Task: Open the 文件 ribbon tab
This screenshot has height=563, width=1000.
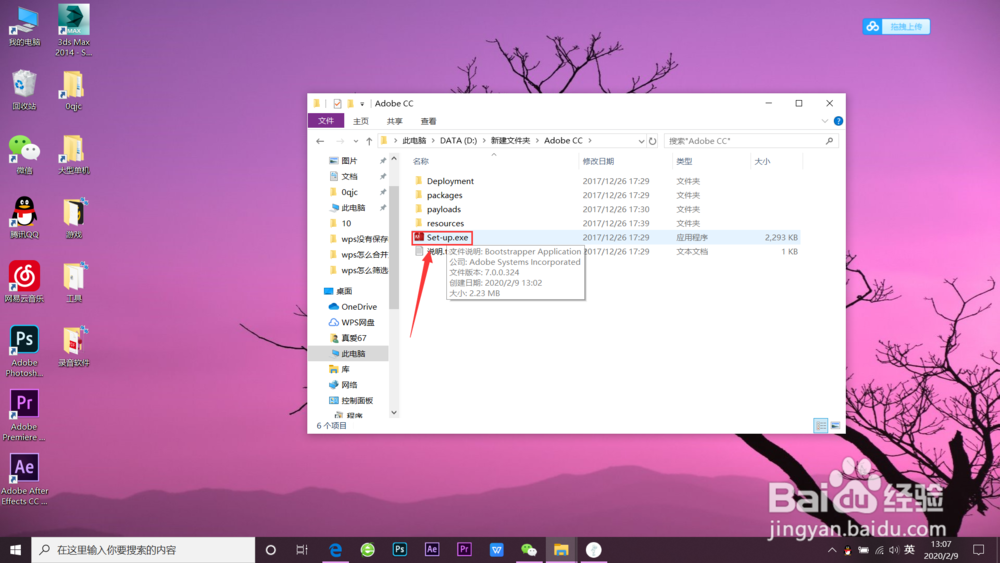Action: 326,121
